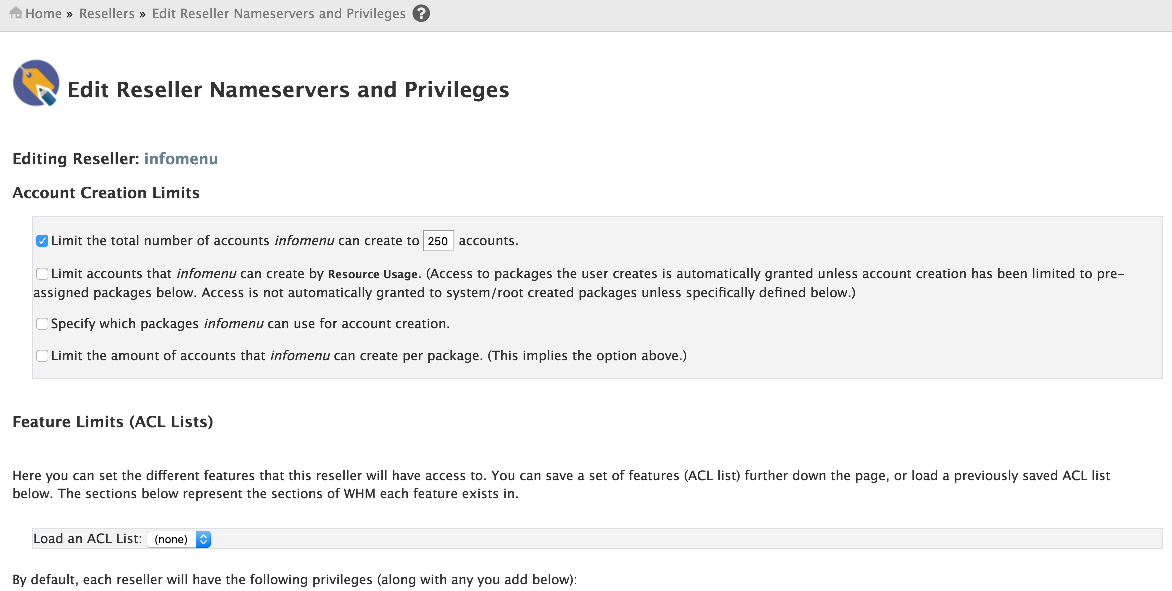Click the sentence starting "By default, each reseller"
1172x591 pixels.
[295, 579]
